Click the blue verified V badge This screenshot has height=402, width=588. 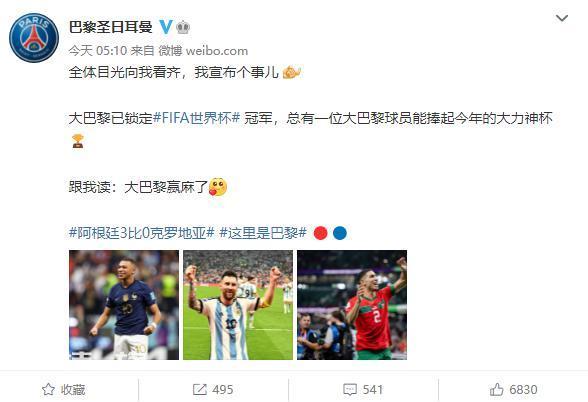click(x=165, y=27)
